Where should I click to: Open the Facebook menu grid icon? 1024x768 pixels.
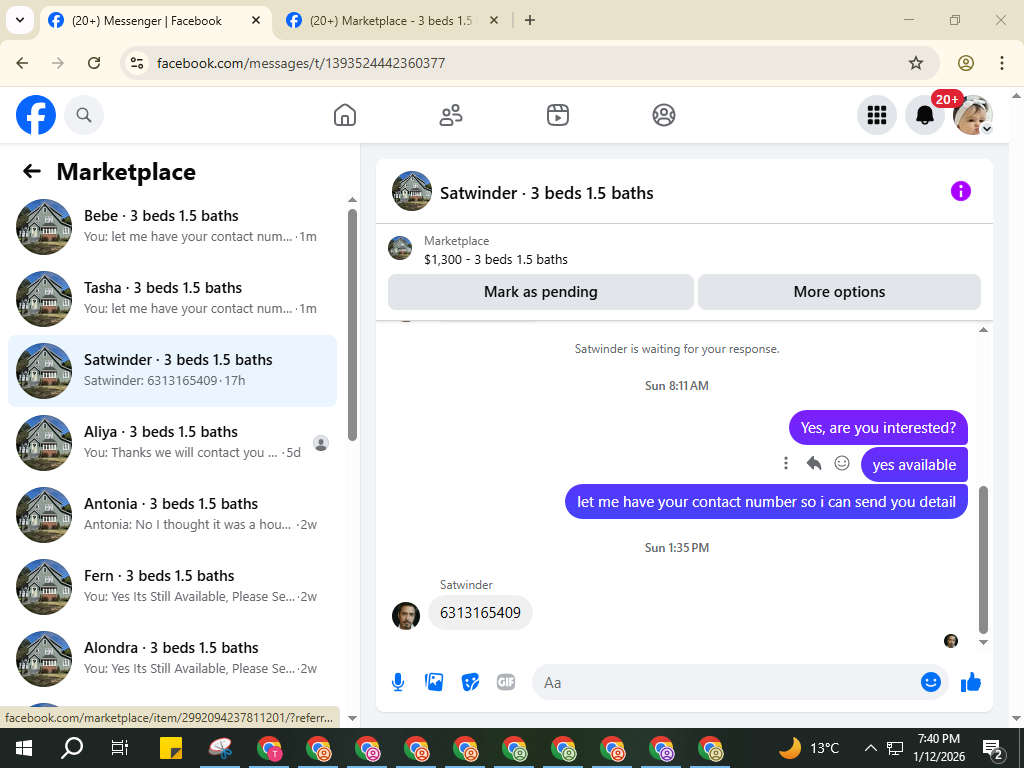(x=876, y=115)
